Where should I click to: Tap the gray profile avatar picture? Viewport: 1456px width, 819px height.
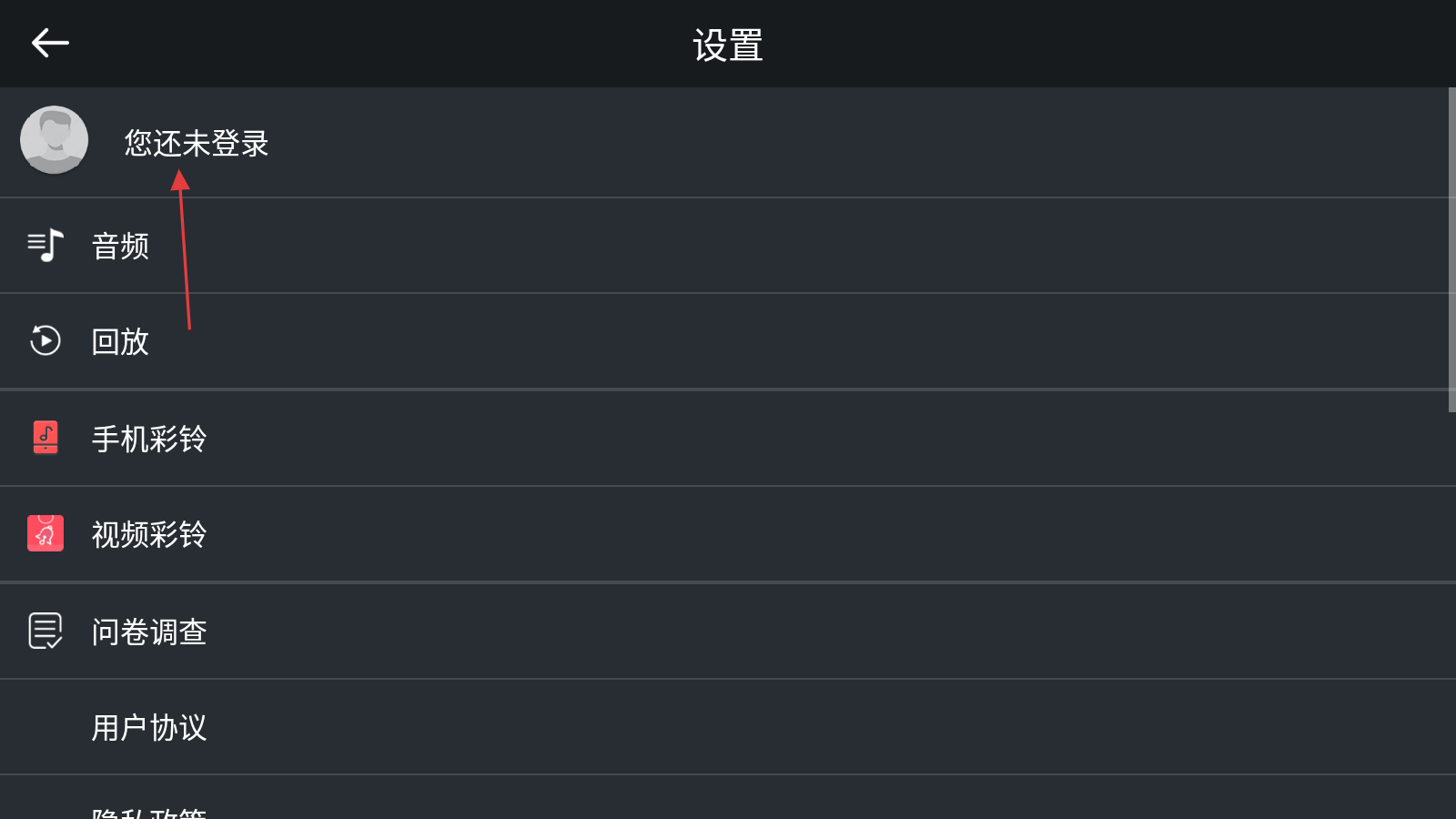55,140
